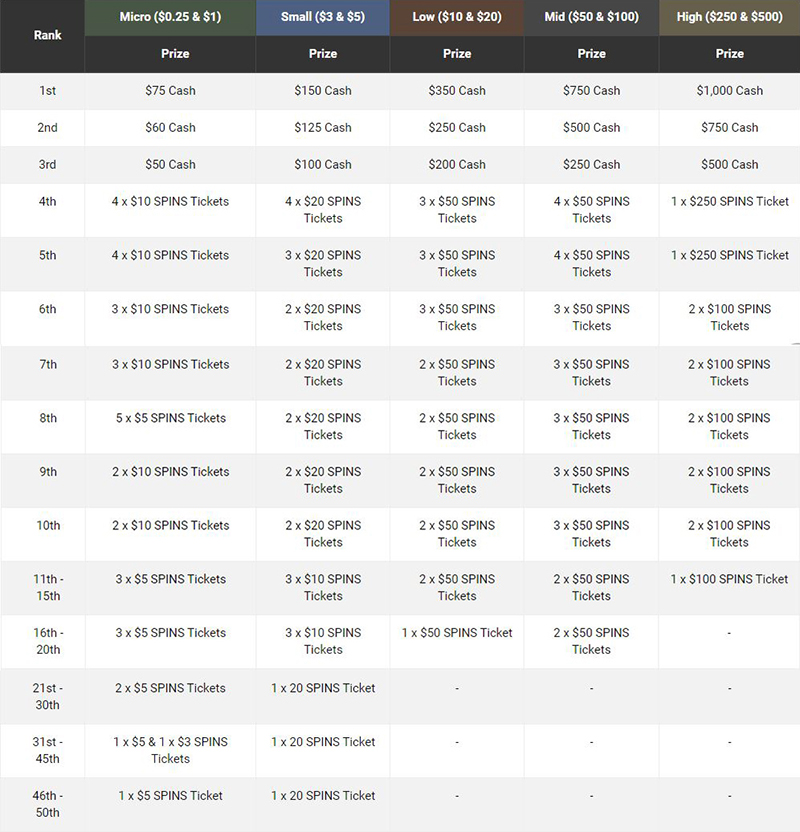Click the $350 Cash prize cell

click(x=457, y=91)
